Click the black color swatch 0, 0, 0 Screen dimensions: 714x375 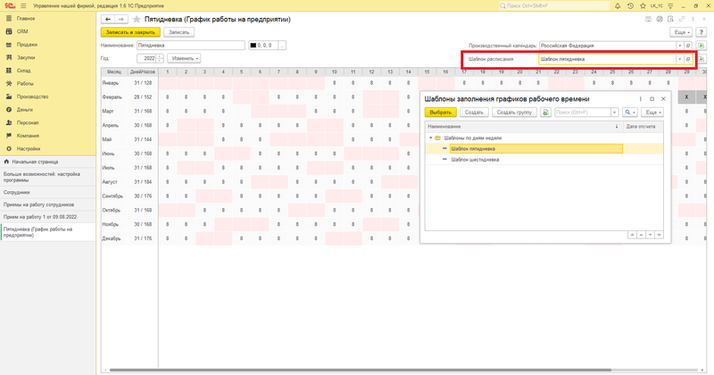click(253, 46)
